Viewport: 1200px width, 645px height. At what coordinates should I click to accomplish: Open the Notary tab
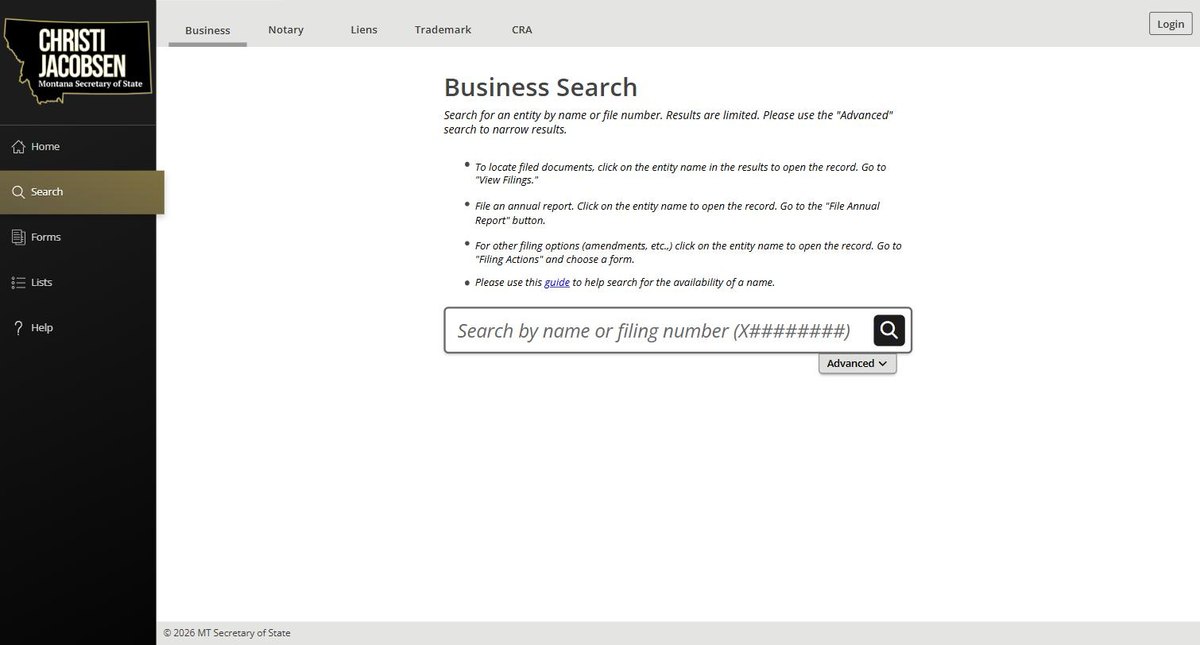(x=286, y=30)
